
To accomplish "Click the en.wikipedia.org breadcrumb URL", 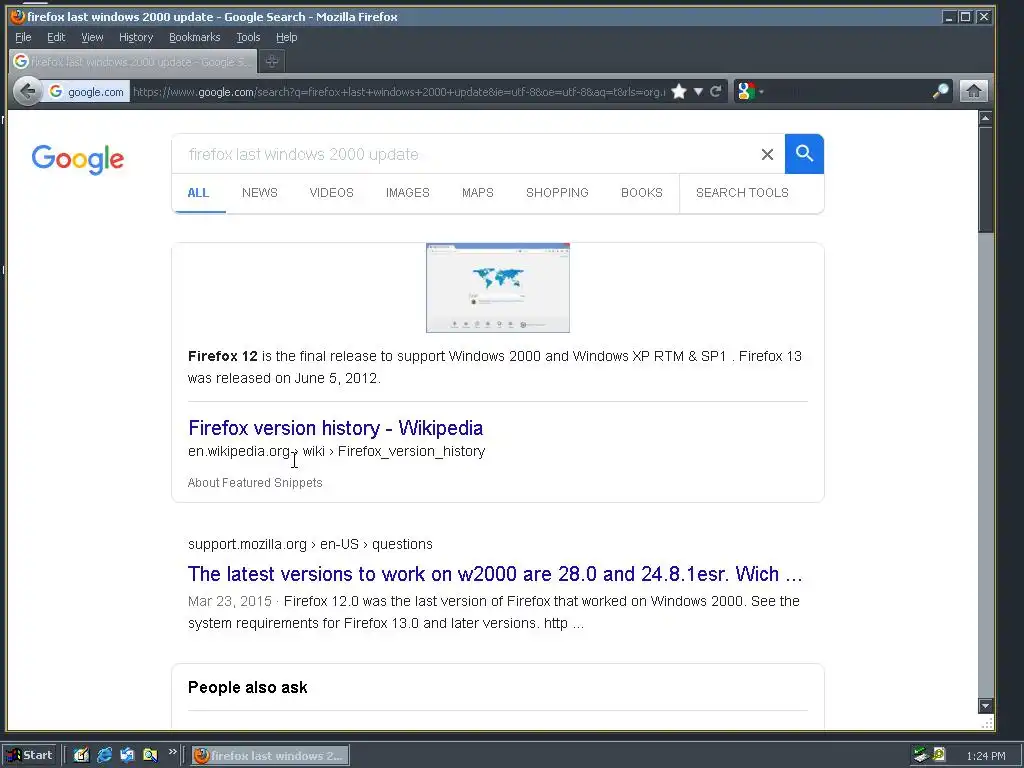I will (336, 451).
